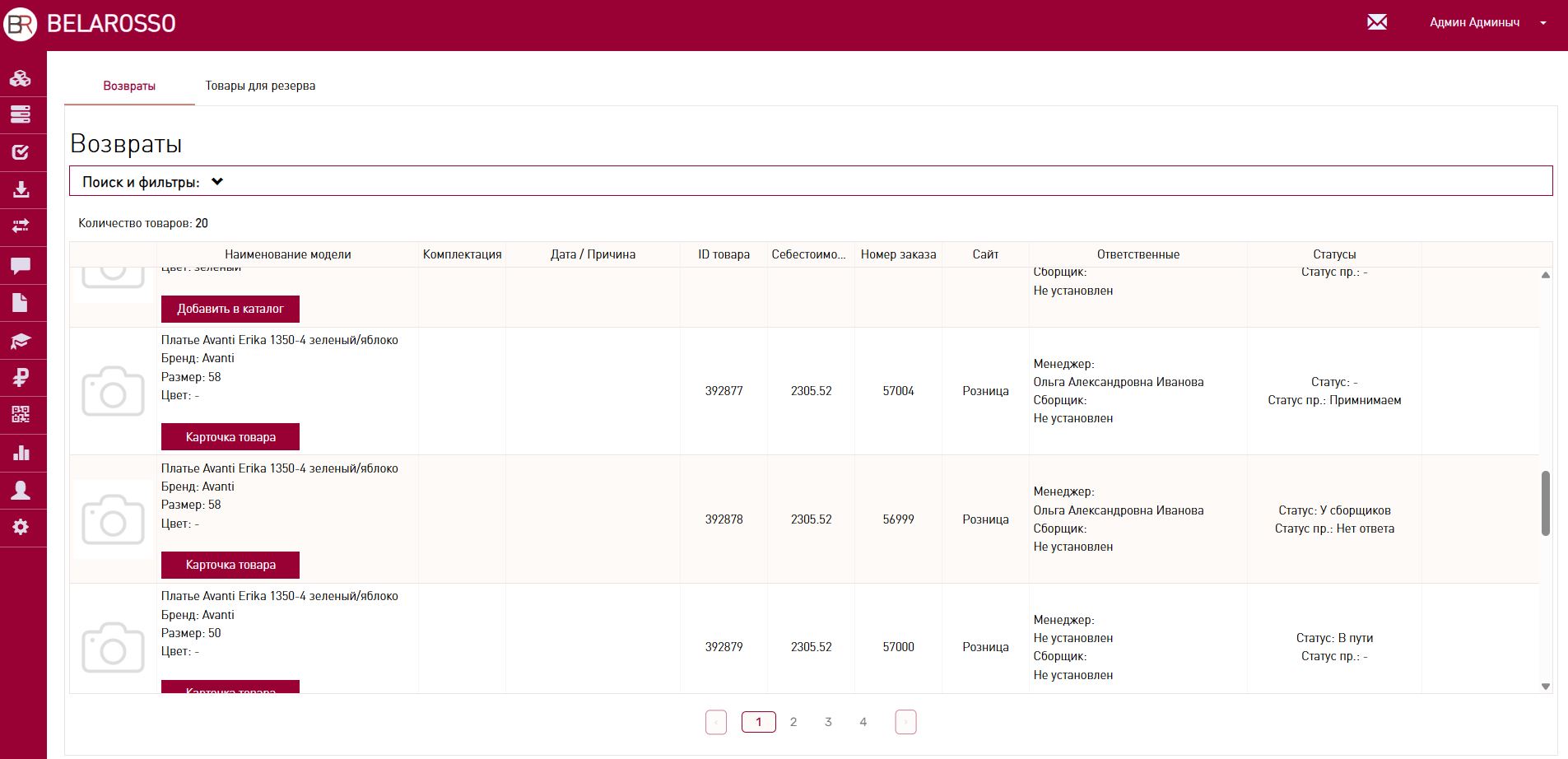Screen dimensions: 1568x759
Task: Open the document sidebar icon
Action: [x=21, y=302]
